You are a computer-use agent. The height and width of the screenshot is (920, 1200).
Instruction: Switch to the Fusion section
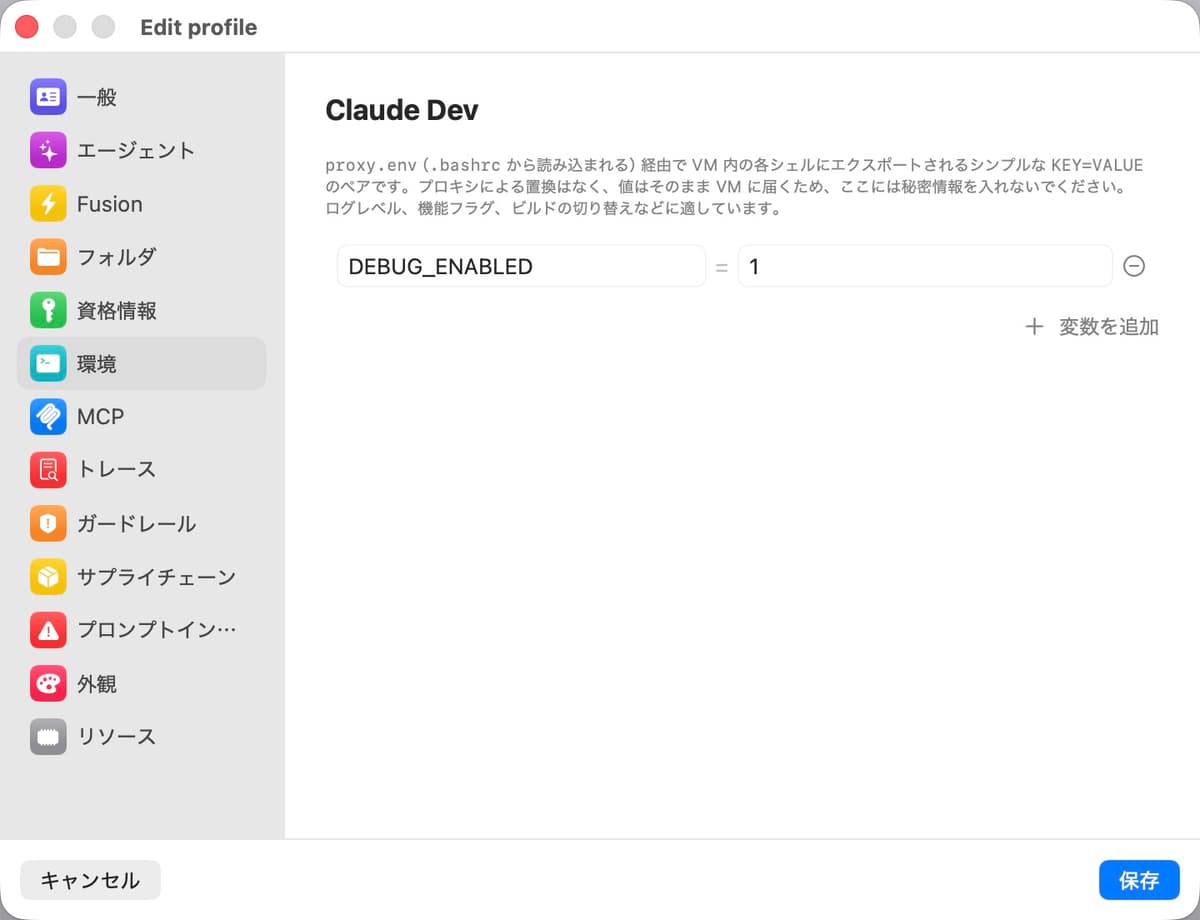click(x=142, y=204)
